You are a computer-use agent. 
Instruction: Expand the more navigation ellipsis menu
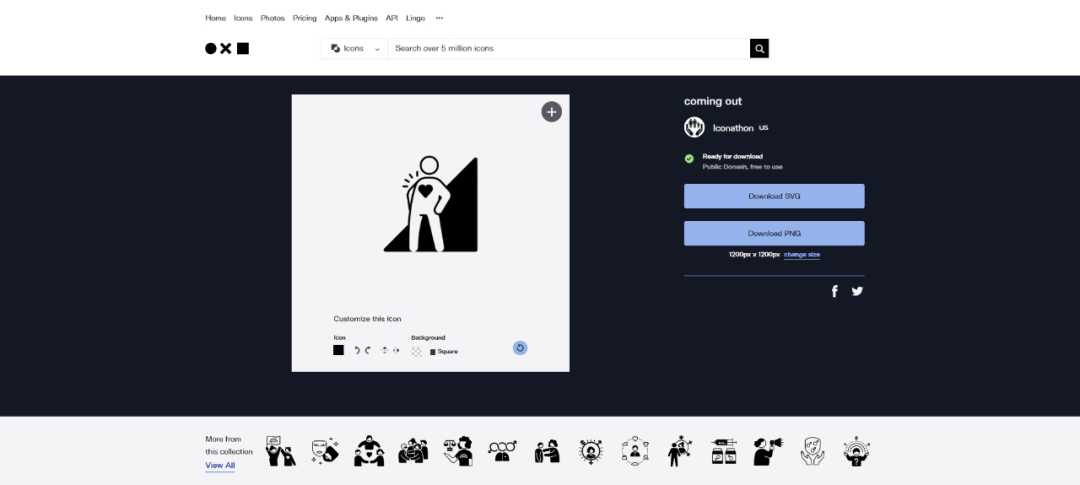click(439, 18)
